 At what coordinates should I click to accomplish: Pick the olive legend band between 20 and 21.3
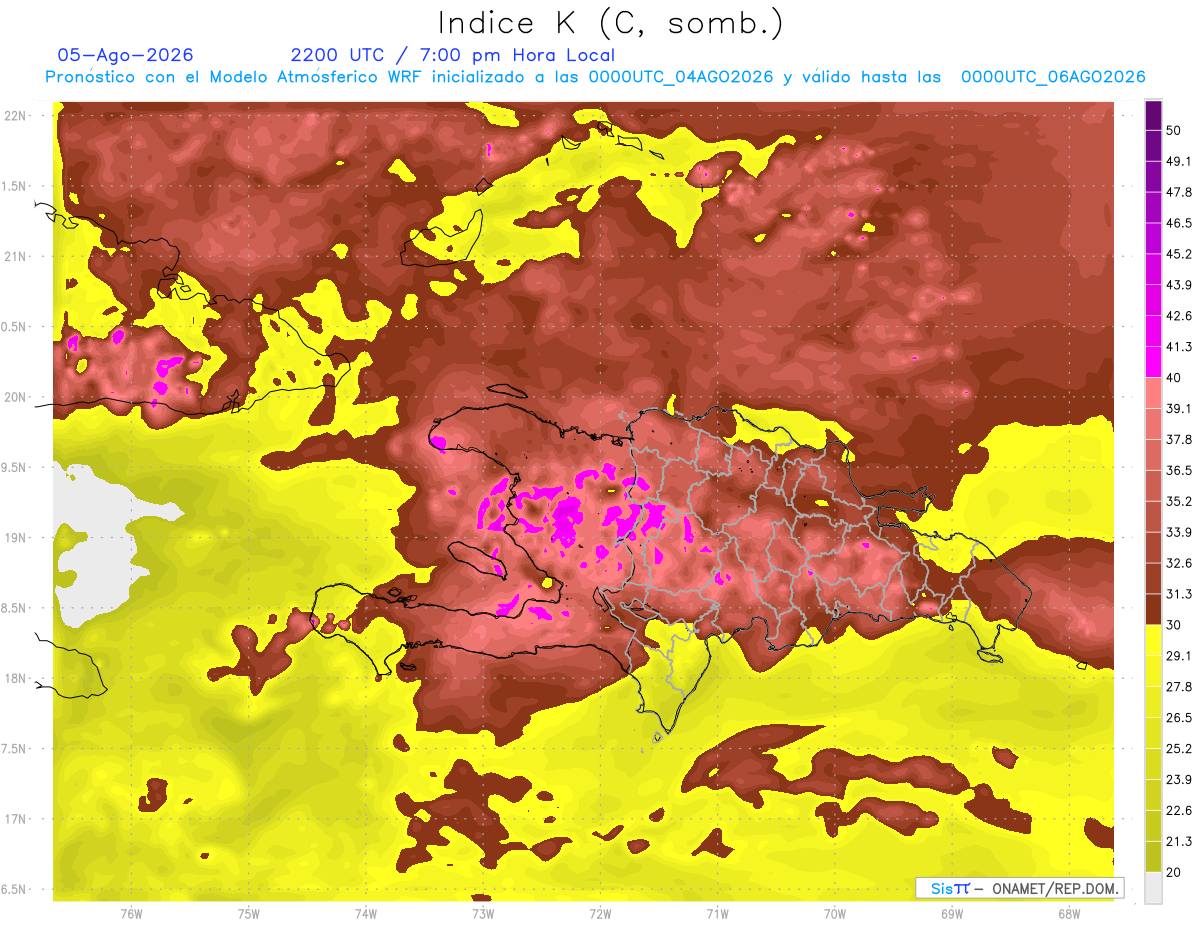point(1153,856)
